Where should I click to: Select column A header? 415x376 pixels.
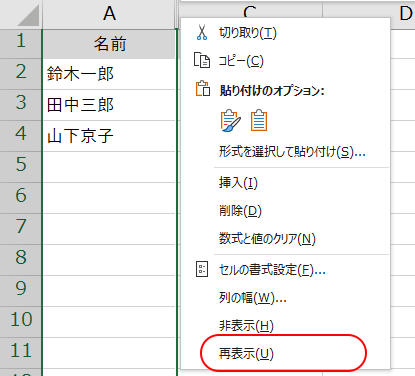109,14
